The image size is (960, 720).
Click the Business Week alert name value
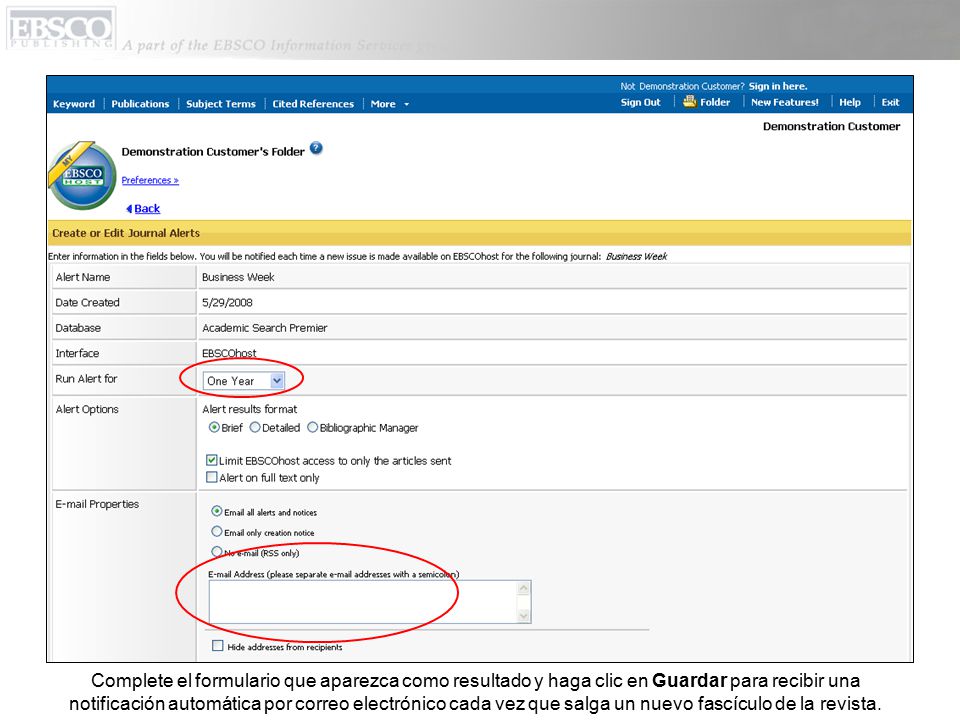[x=238, y=277]
